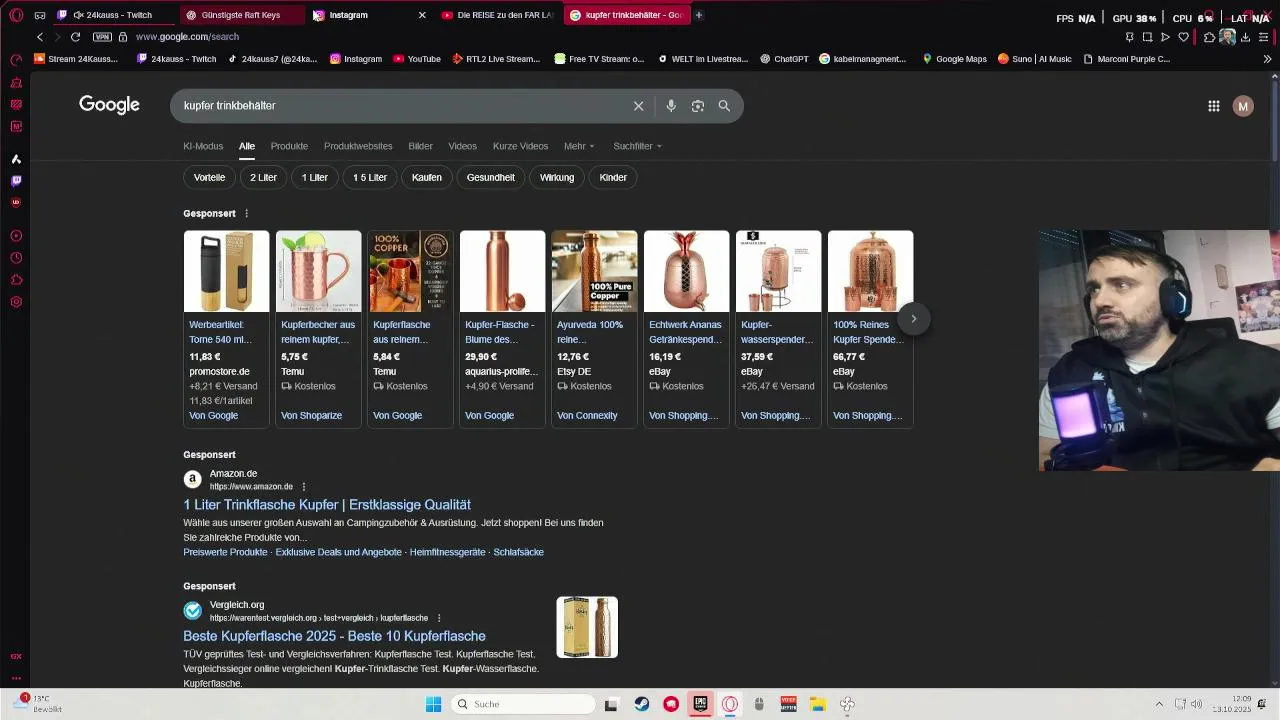Image resolution: width=1280 pixels, height=720 pixels.
Task: Open the pinboard pin icon in toolbar
Action: [1129, 37]
